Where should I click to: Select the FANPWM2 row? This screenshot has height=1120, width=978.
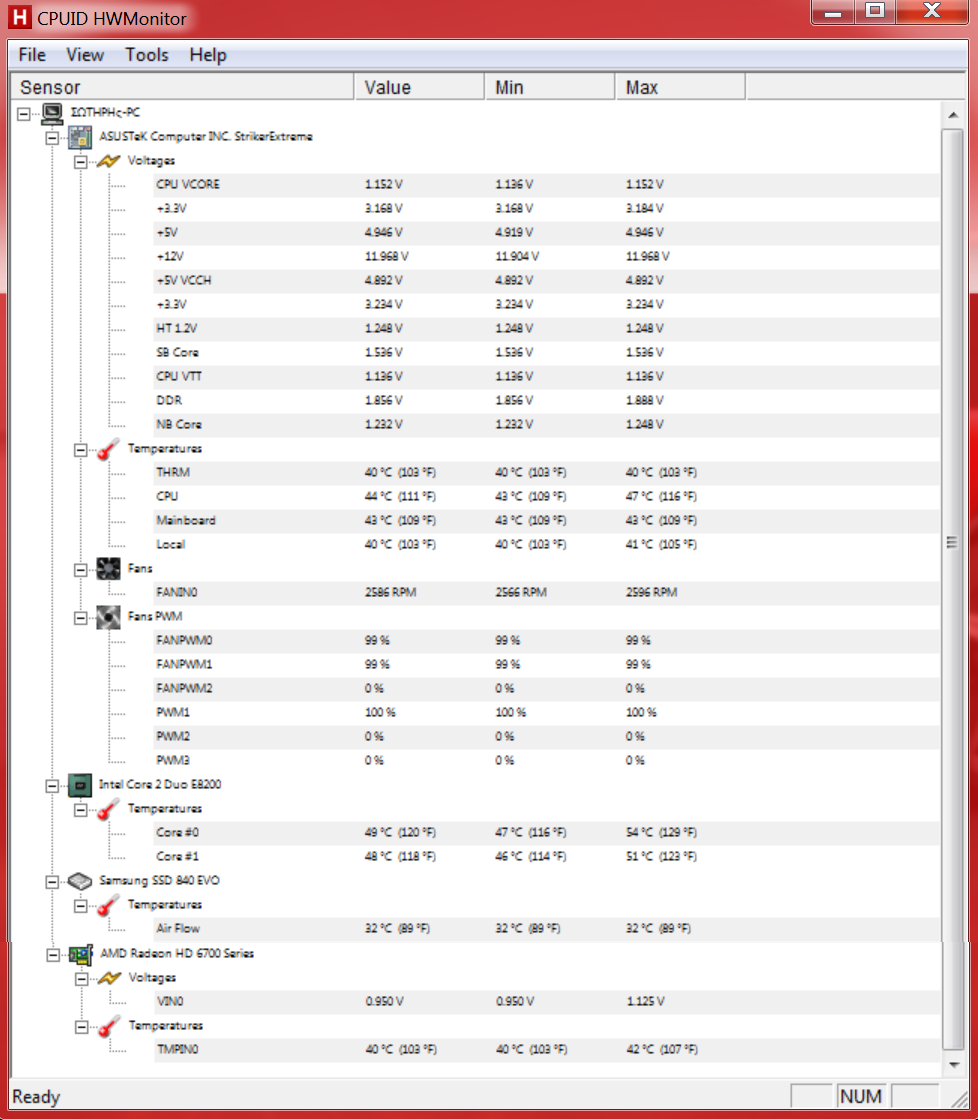pyautogui.click(x=546, y=689)
